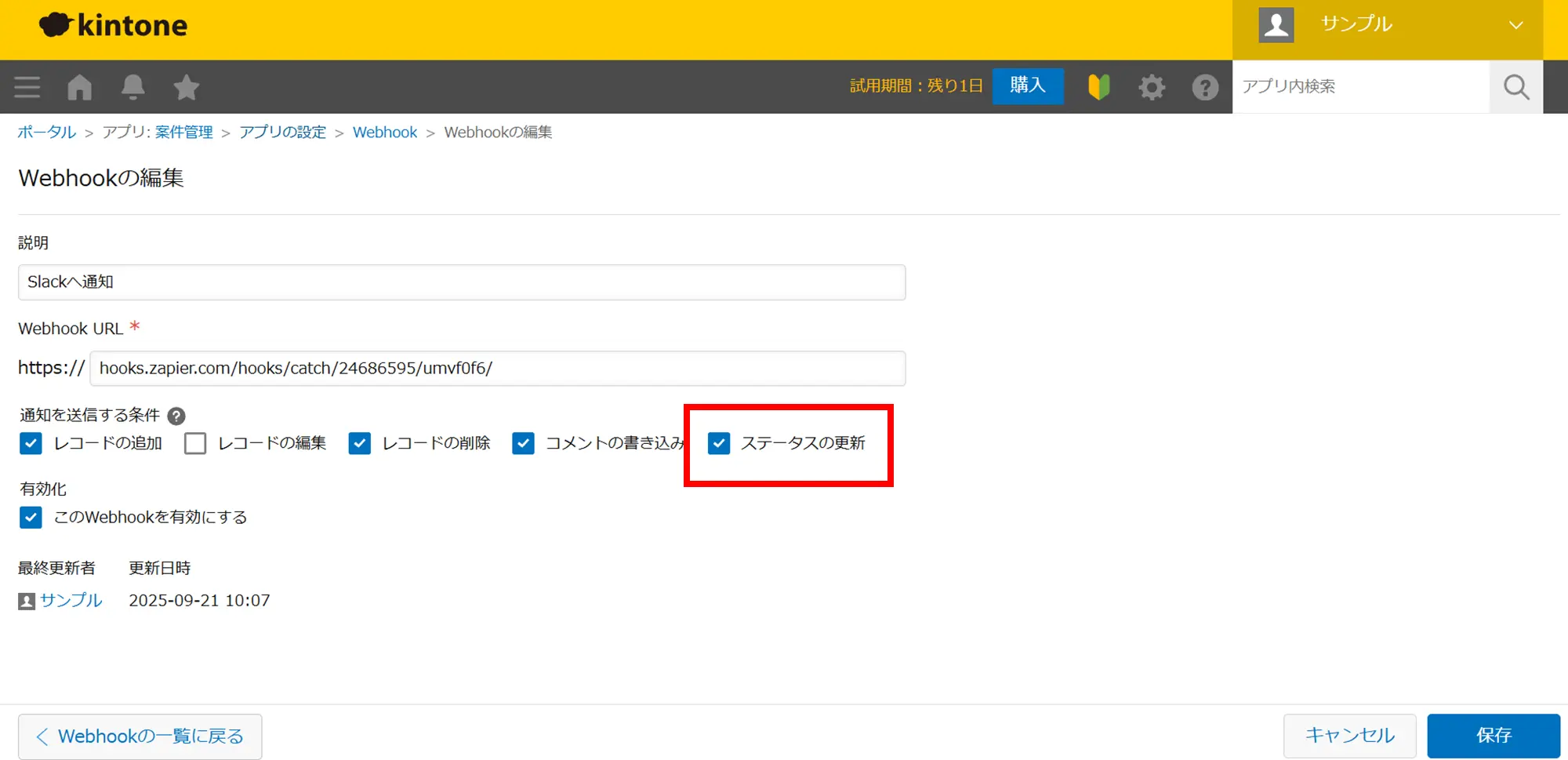
Task: Open アプリの設定 breadcrumb link
Action: point(282,133)
